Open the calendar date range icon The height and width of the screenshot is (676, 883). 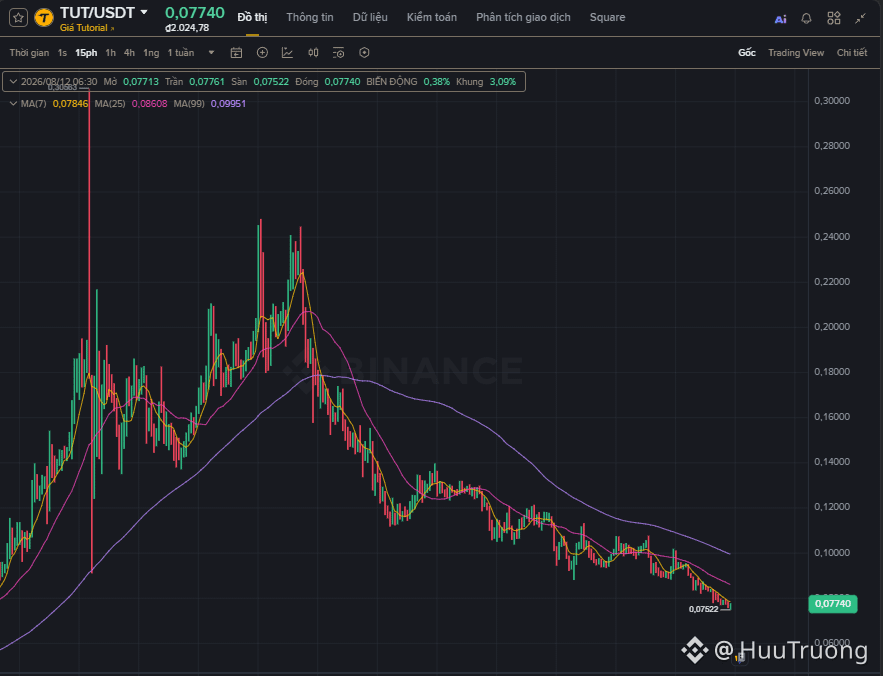(x=237, y=53)
